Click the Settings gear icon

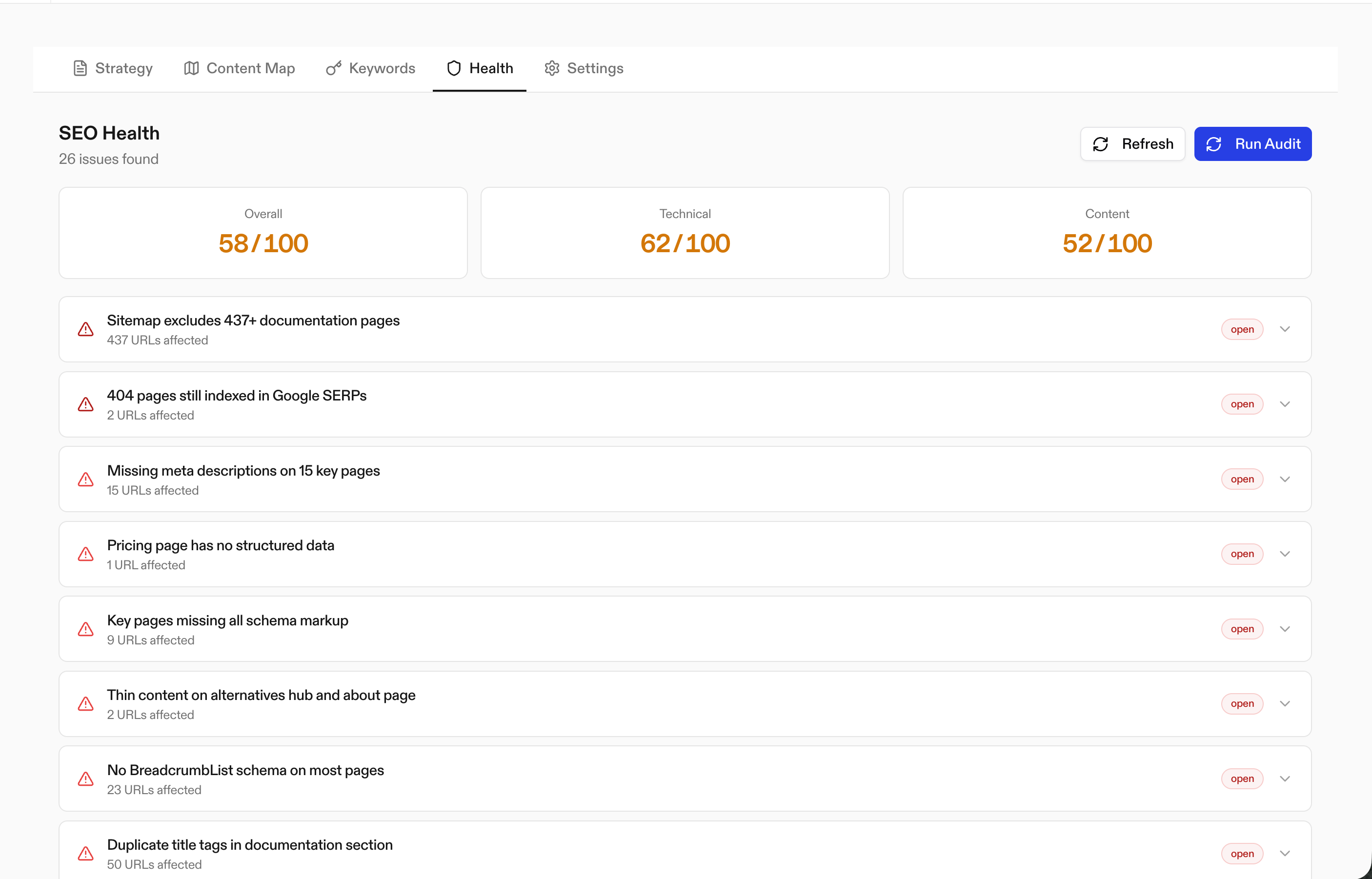(551, 68)
